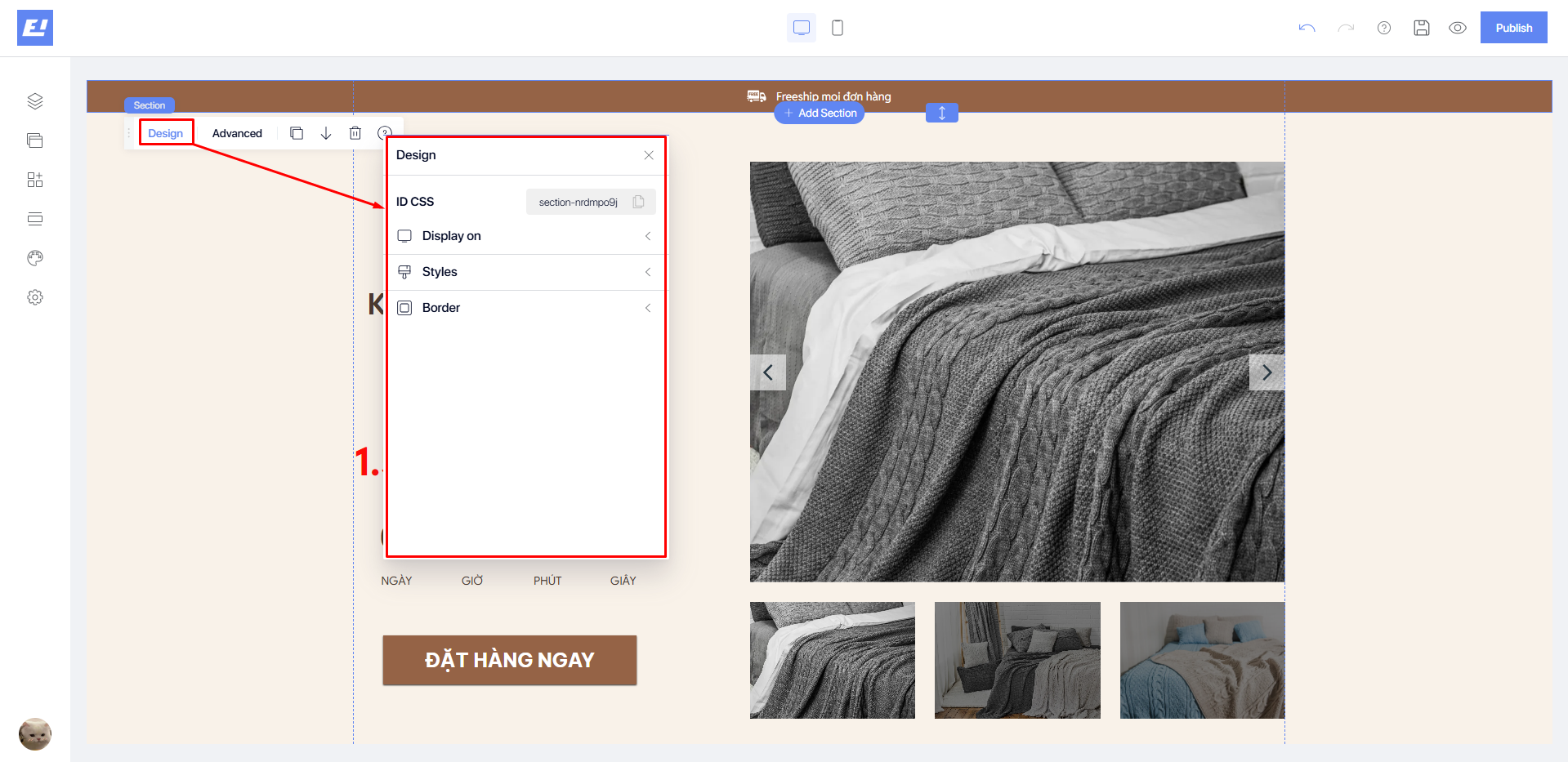Viewport: 1568px width, 762px height.
Task: Select the Design tab
Action: coord(166,133)
